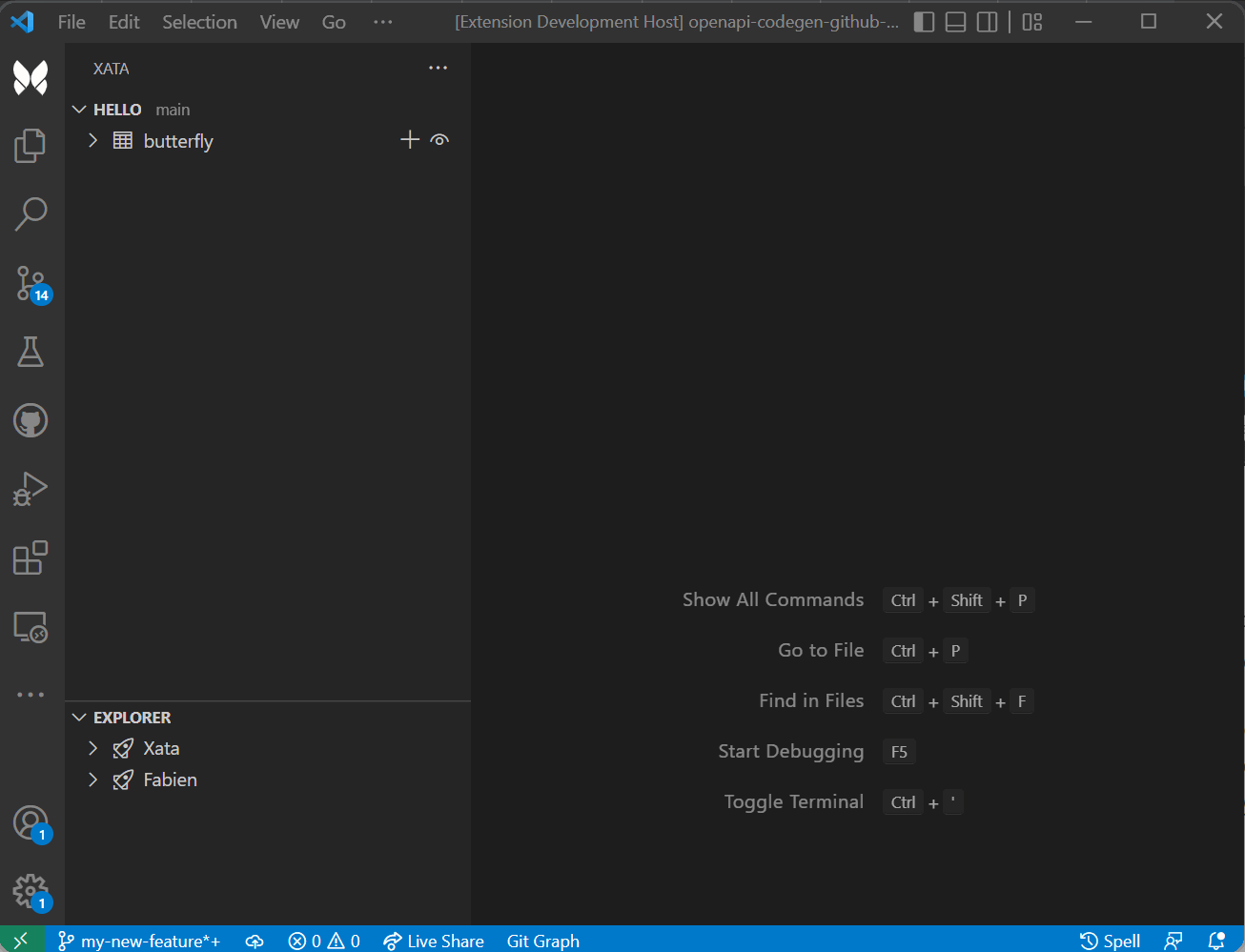Screen dimensions: 1245x952
Task: Open the File menu
Action: (x=71, y=22)
